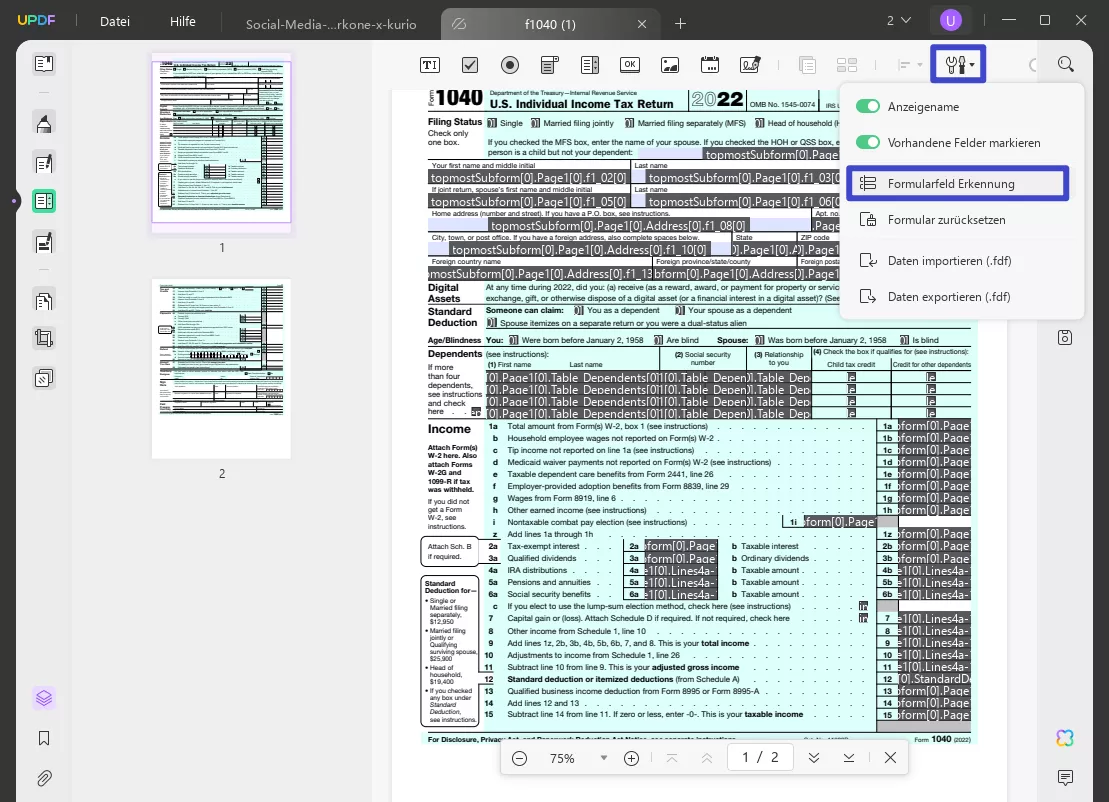Screen dimensions: 1109x802
Task: Open the zoom percentage dropdown
Action: coord(604,758)
